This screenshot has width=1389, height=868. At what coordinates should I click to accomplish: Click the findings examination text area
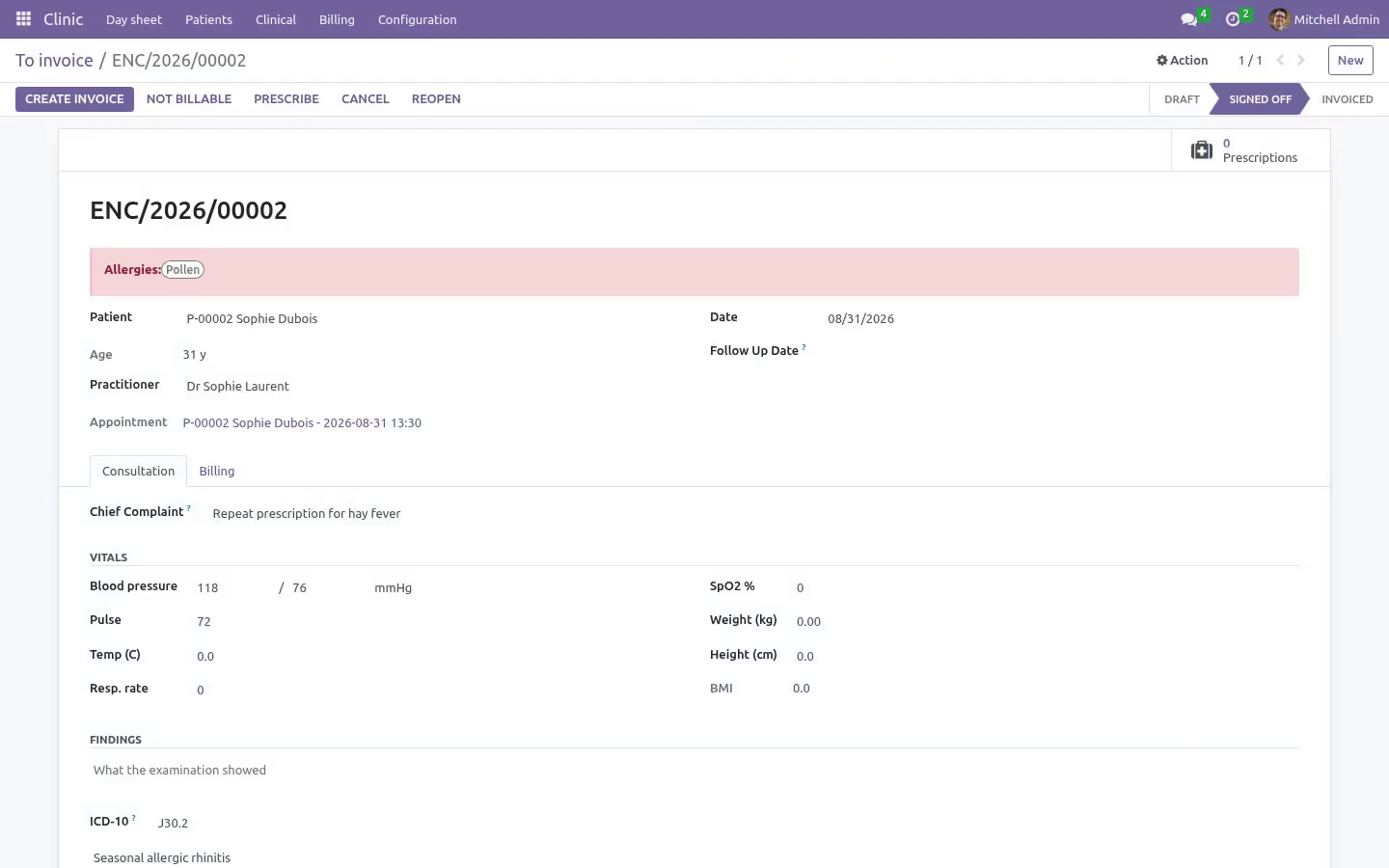[694, 770]
